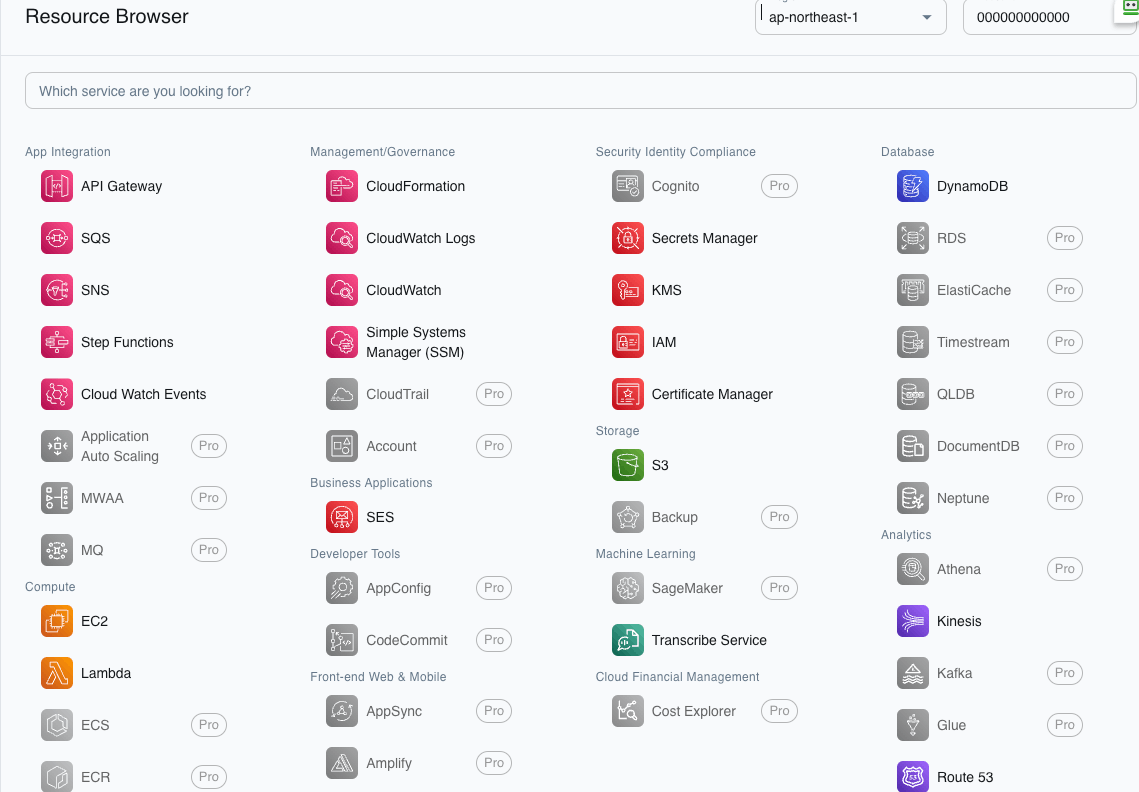The height and width of the screenshot is (792, 1139).
Task: Click the Timestream label
Action: [973, 342]
